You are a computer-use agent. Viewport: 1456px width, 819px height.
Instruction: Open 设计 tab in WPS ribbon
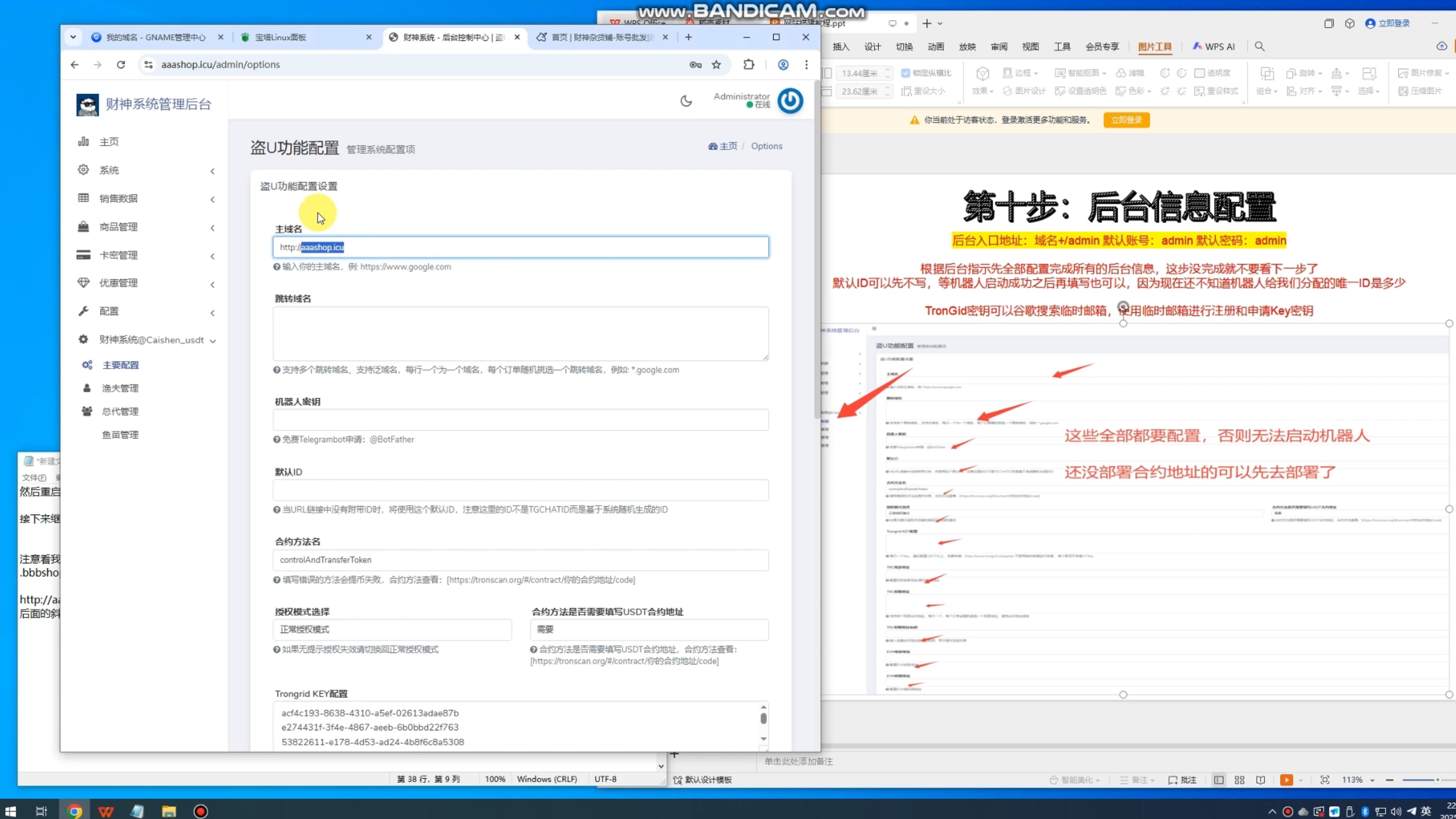873,47
